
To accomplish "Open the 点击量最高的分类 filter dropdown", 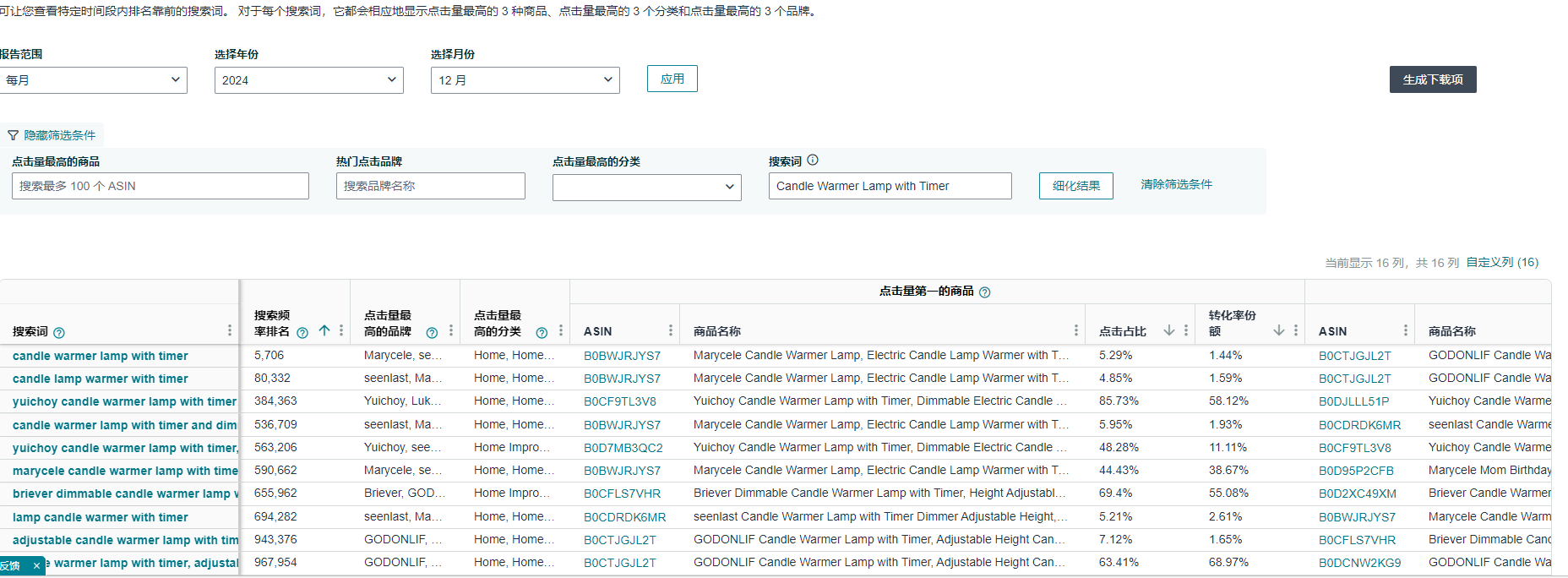I will point(646,187).
